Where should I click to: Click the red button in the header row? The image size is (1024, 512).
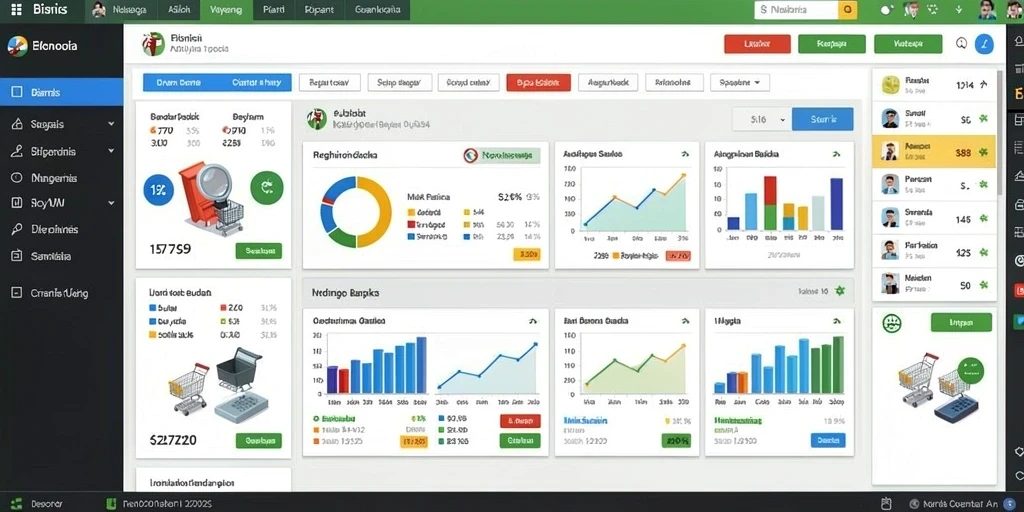(x=757, y=44)
